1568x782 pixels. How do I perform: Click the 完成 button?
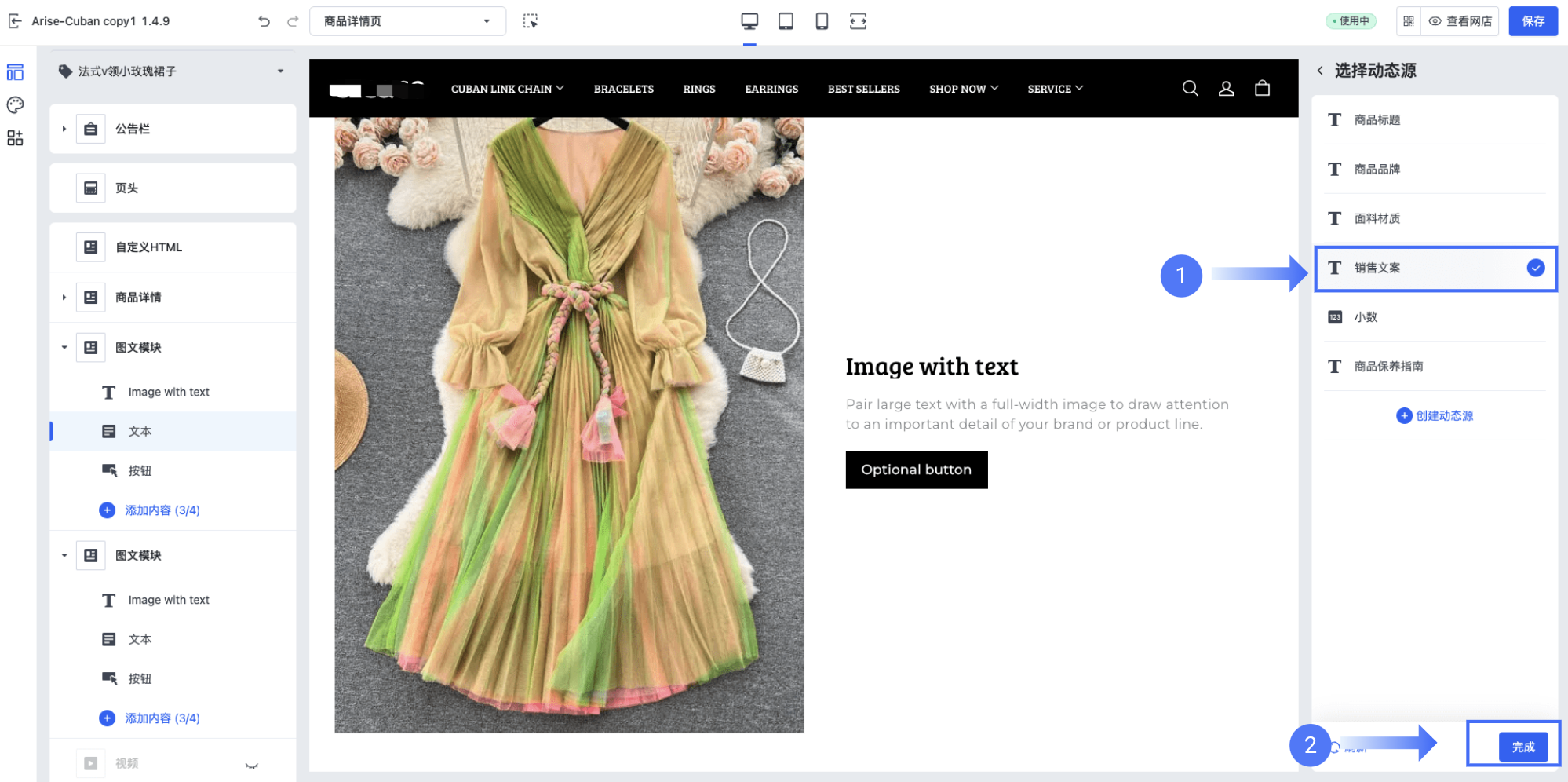pyautogui.click(x=1522, y=747)
